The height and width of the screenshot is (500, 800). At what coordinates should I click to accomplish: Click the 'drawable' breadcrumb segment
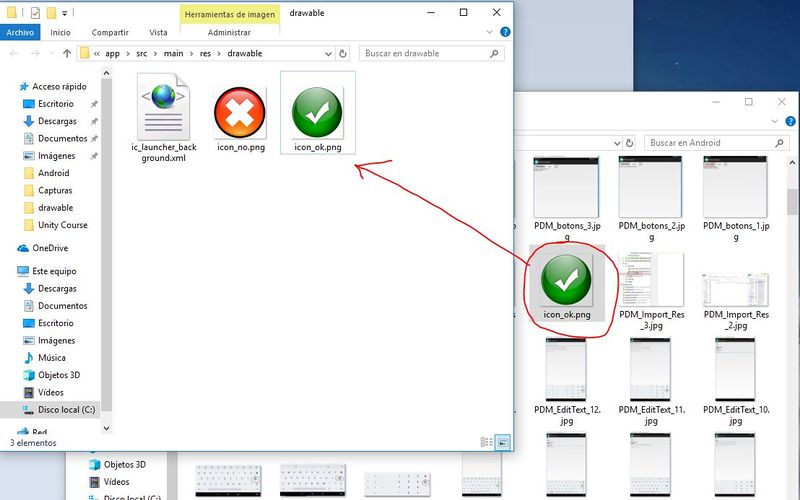(245, 54)
